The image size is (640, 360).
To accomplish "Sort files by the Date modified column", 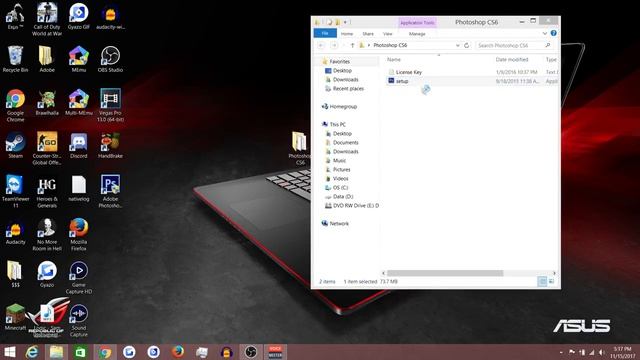I will pyautogui.click(x=512, y=60).
